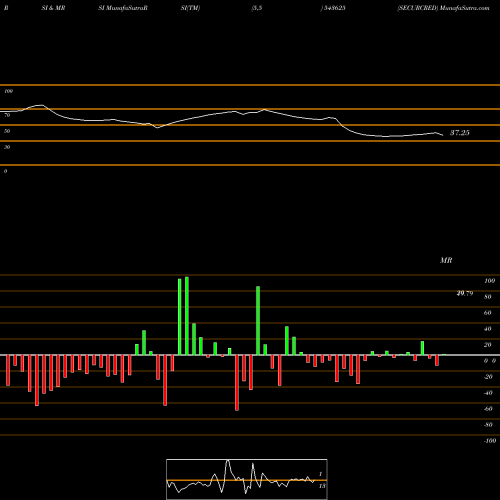This screenshot has height=500, width=500.
Task: Click the MR axis label -60
Action: (488, 409)
